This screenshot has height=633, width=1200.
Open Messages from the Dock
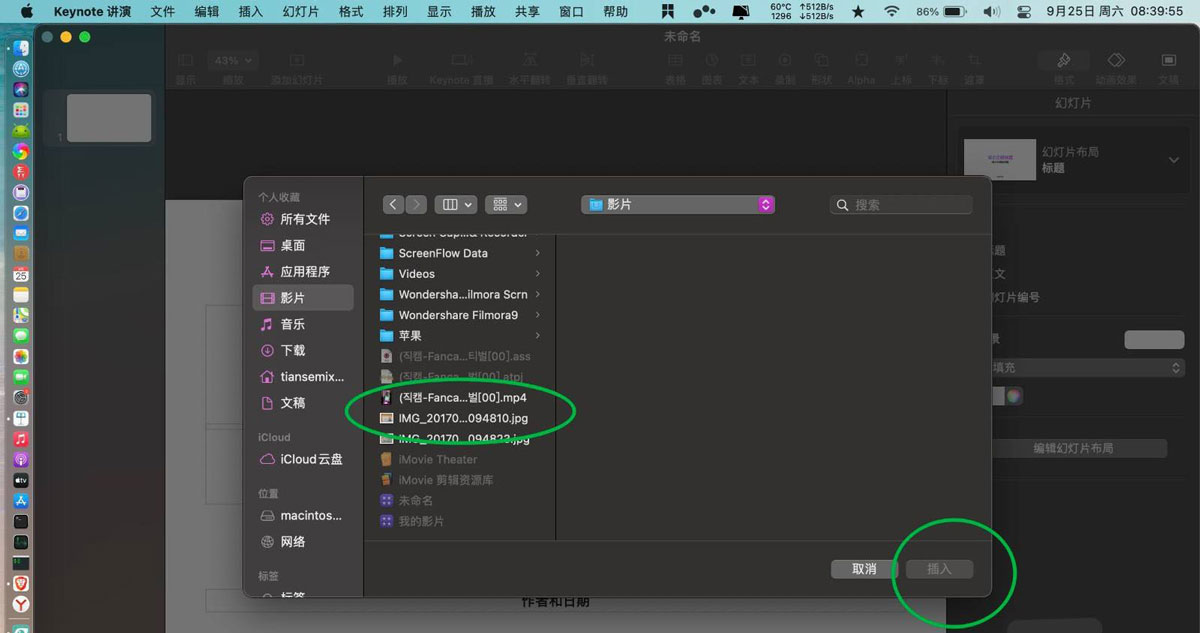(x=21, y=336)
